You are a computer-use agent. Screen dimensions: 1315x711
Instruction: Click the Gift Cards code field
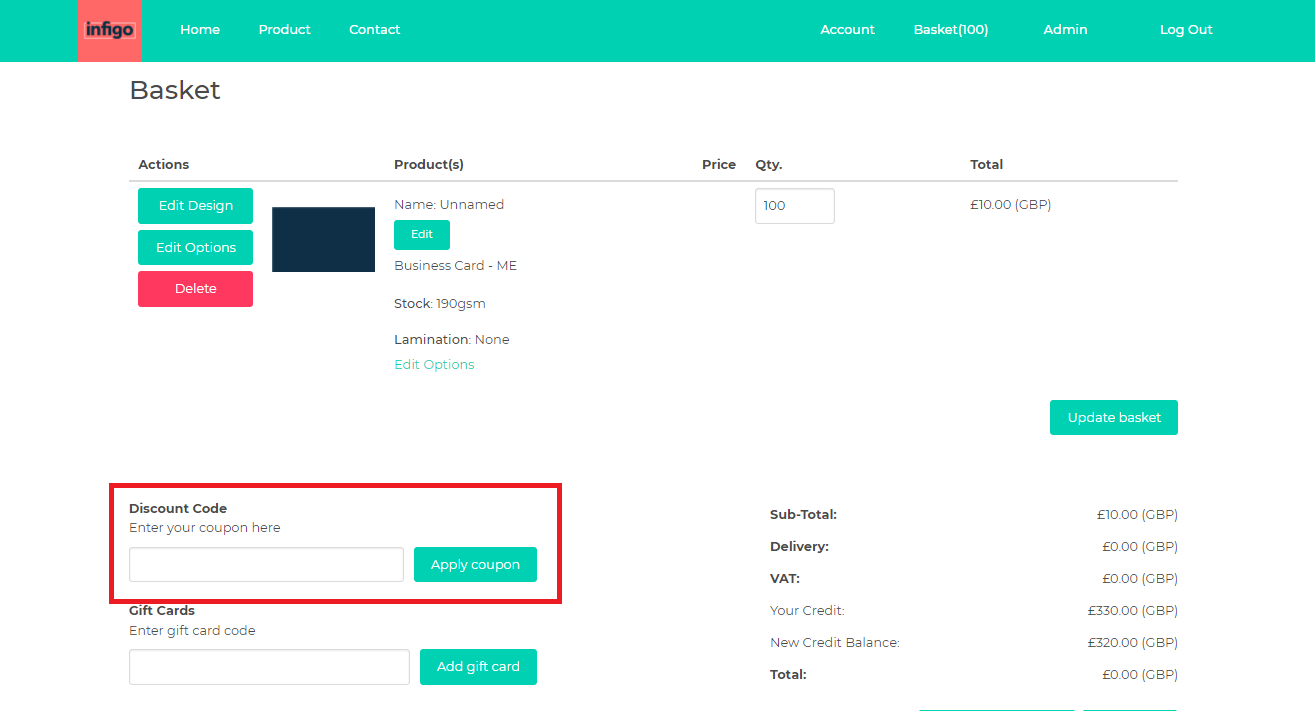coord(269,667)
